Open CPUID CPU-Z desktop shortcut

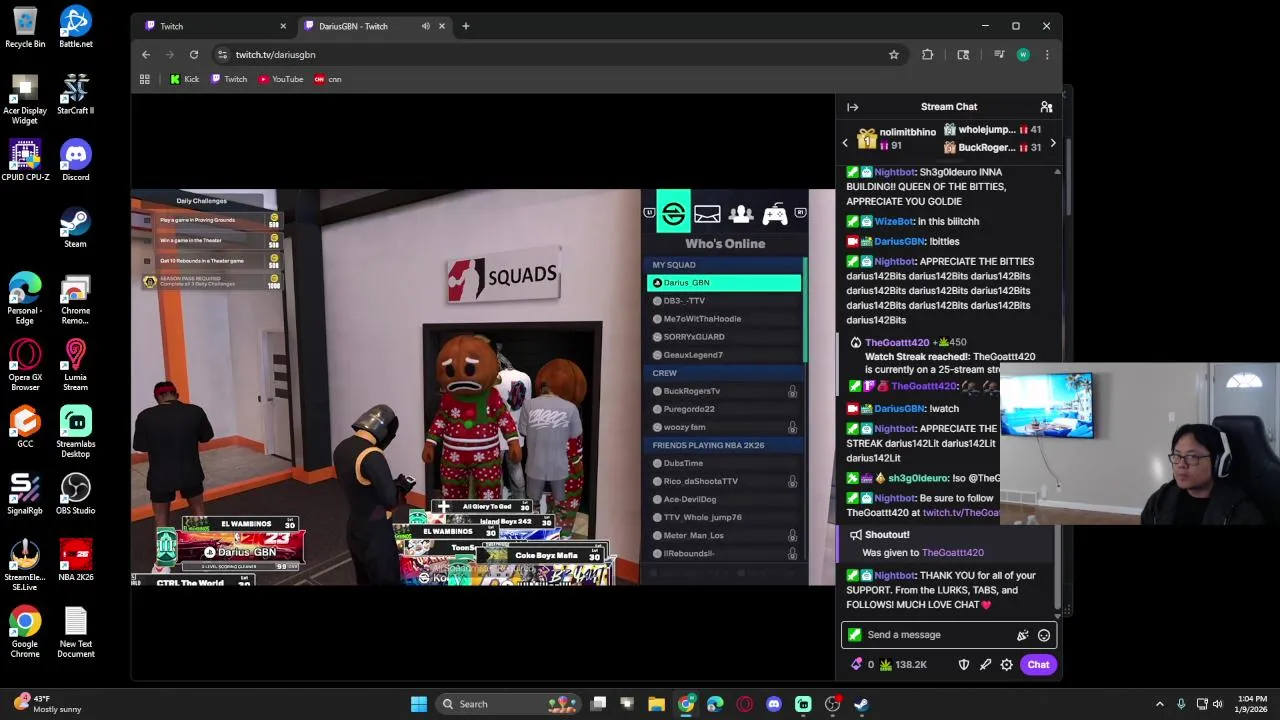[x=25, y=161]
